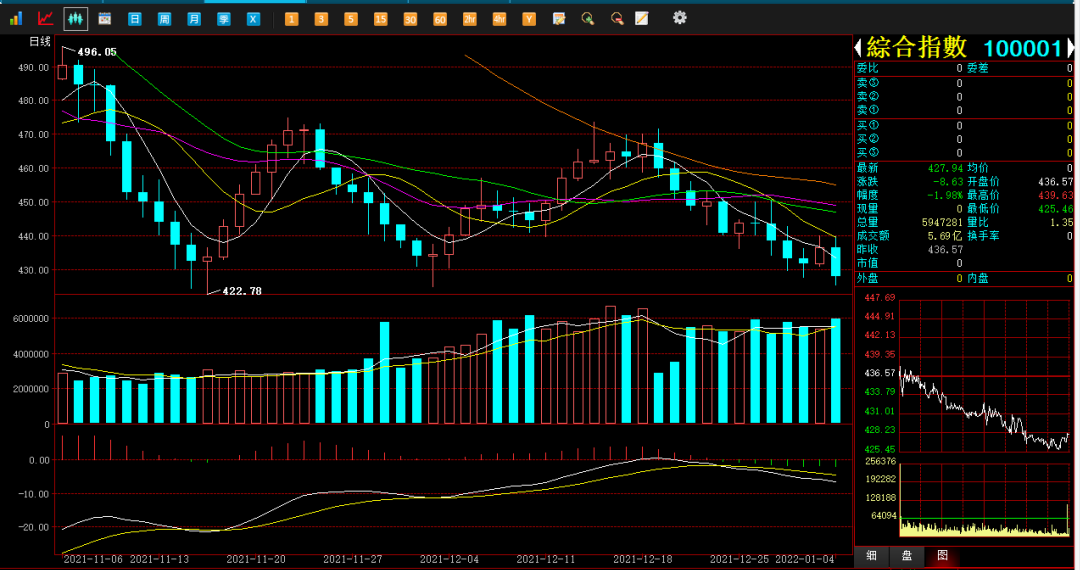Click the 换手率 label

click(x=984, y=236)
